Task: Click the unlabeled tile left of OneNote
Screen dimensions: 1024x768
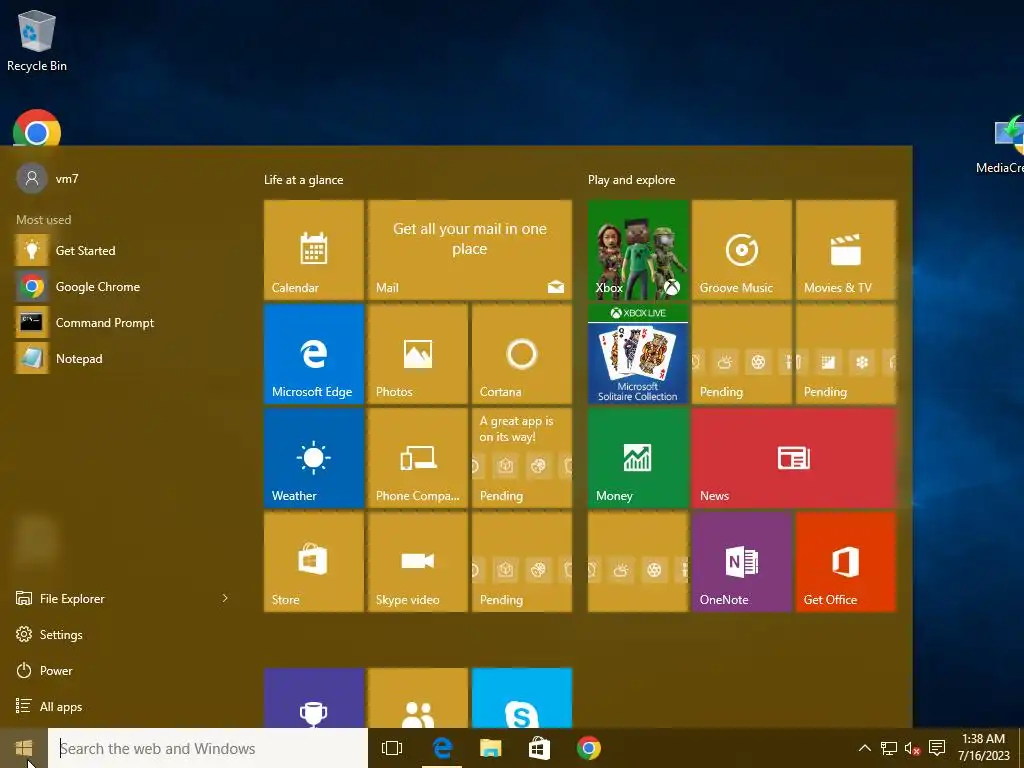Action: point(637,561)
